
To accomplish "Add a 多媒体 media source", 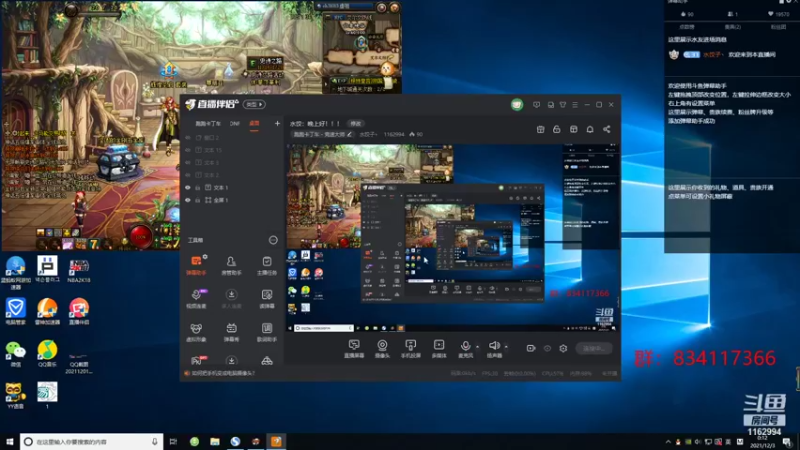I will point(439,349).
